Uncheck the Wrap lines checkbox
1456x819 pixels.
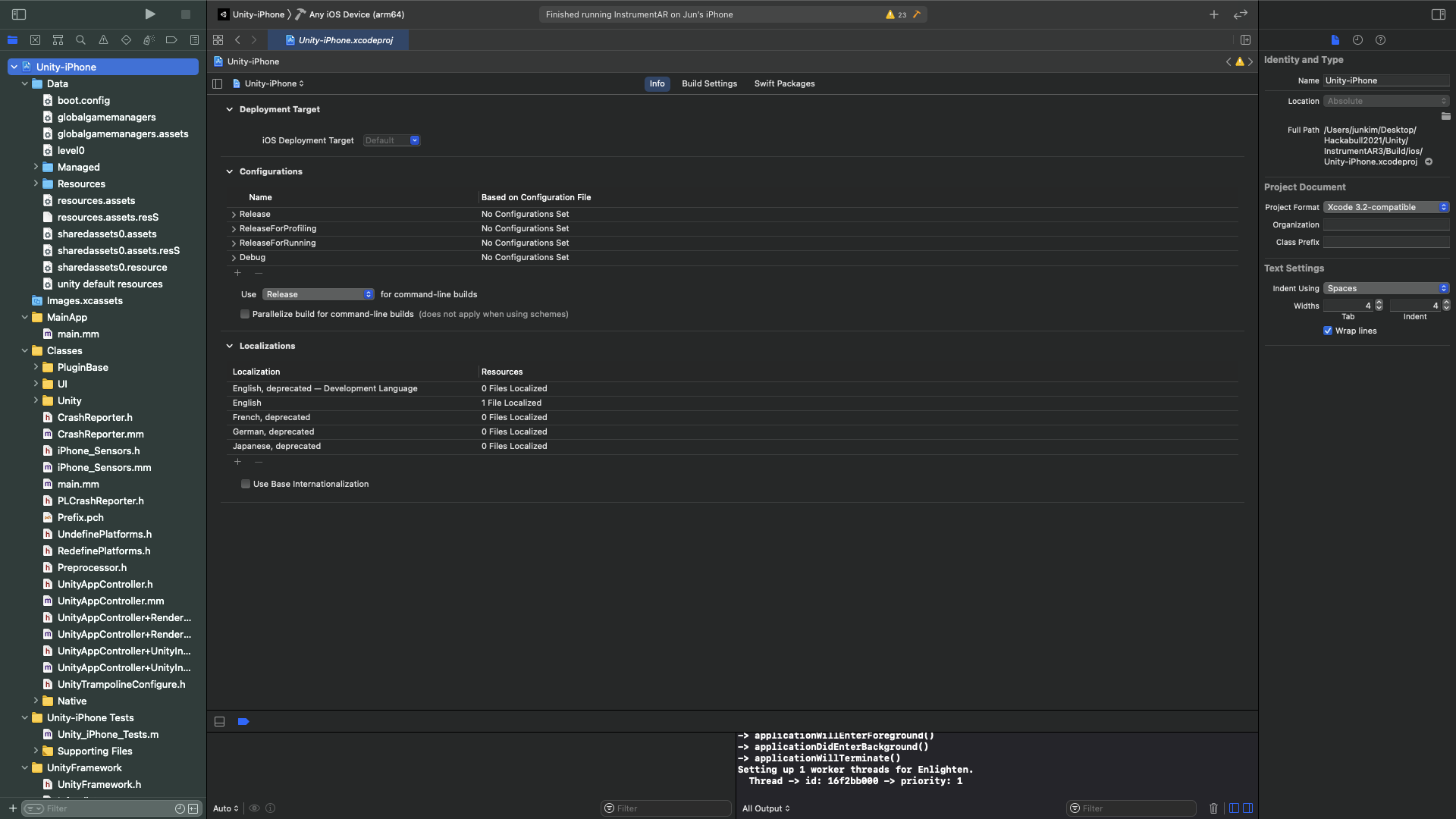1328,331
